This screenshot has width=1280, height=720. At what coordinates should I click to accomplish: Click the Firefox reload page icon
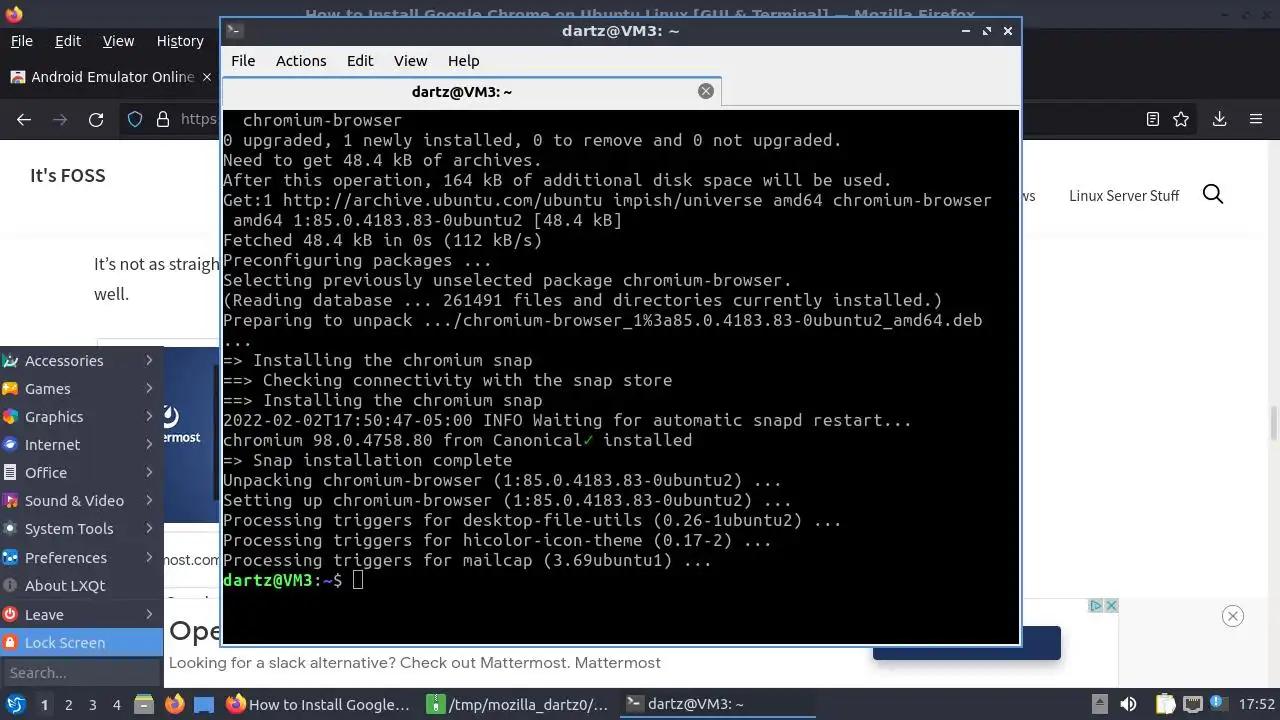tap(96, 119)
